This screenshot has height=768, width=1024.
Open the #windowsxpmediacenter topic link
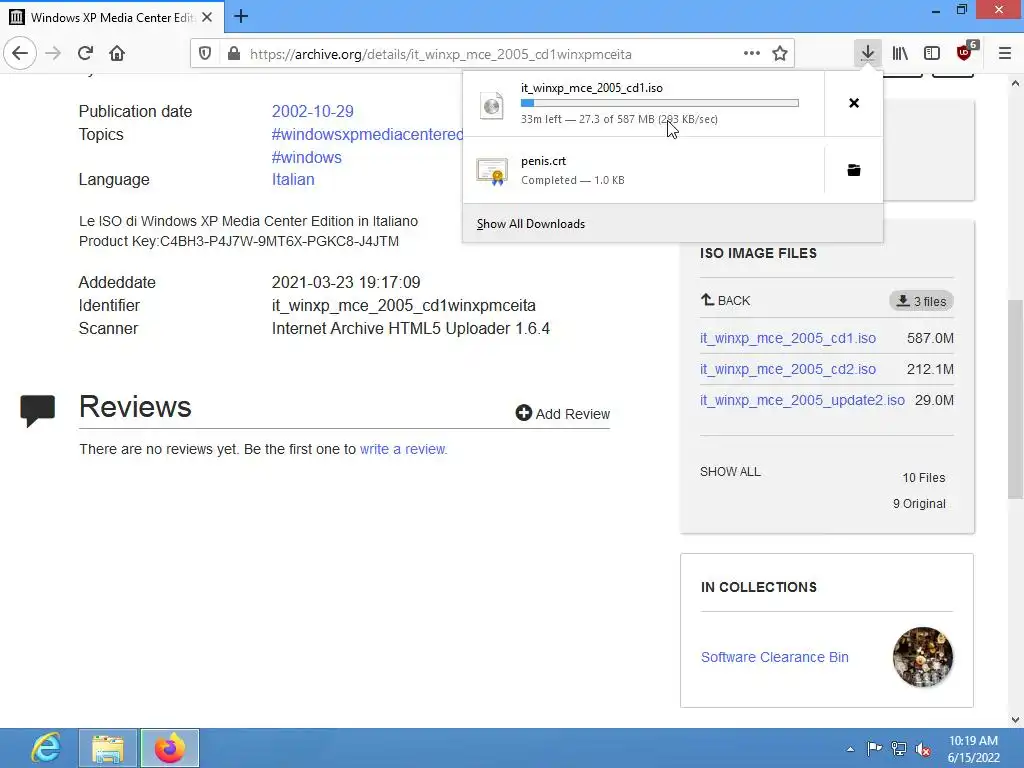pyautogui.click(x=367, y=135)
